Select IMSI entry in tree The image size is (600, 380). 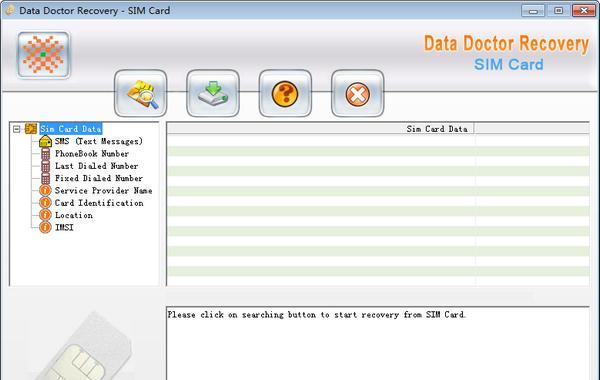point(64,227)
